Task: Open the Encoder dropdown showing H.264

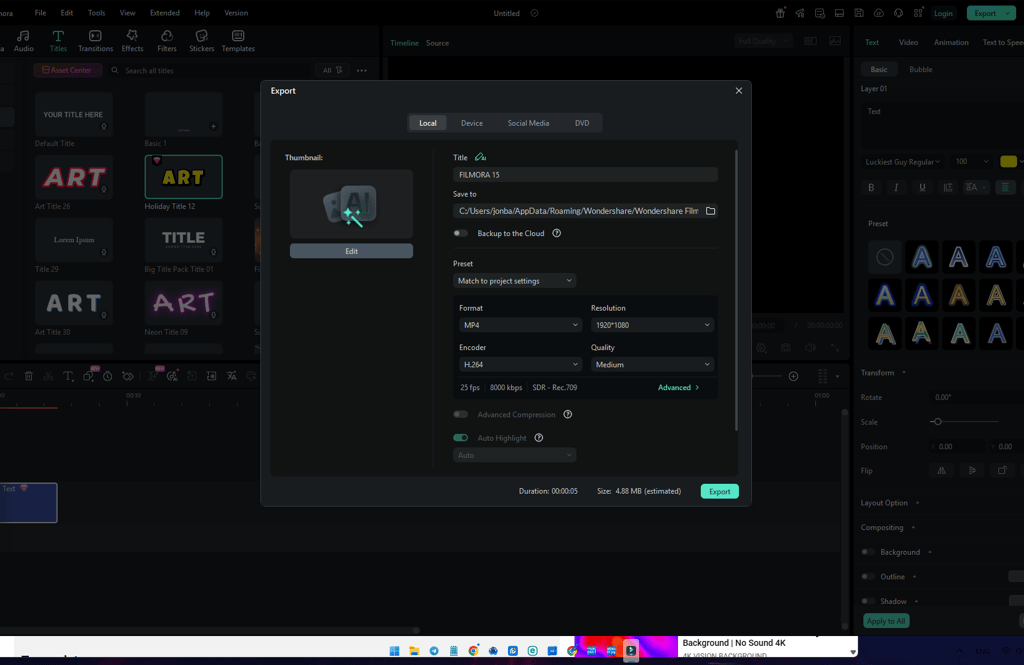Action: [x=520, y=365]
